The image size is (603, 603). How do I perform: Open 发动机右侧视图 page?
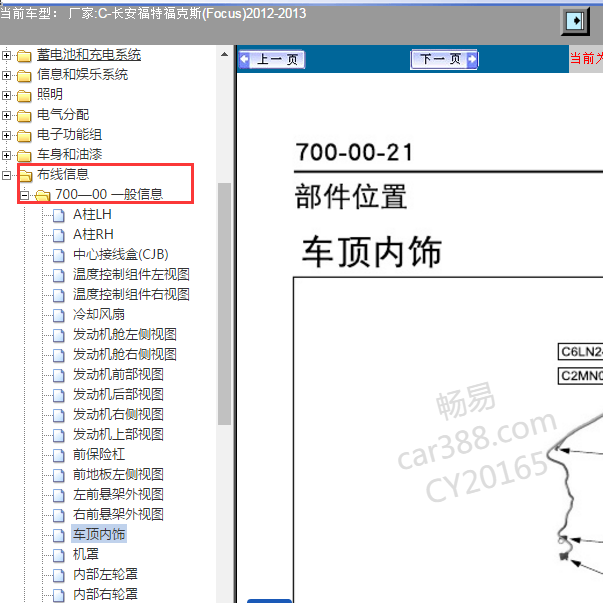118,415
